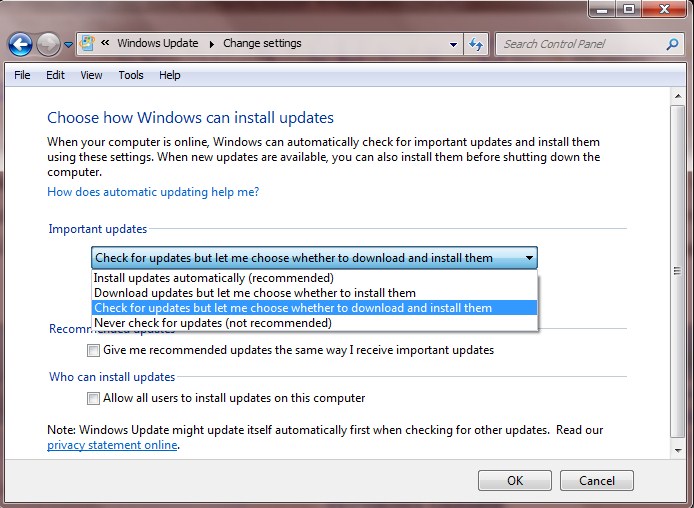
Task: Click the 'Important updates' section label
Action: pos(98,229)
